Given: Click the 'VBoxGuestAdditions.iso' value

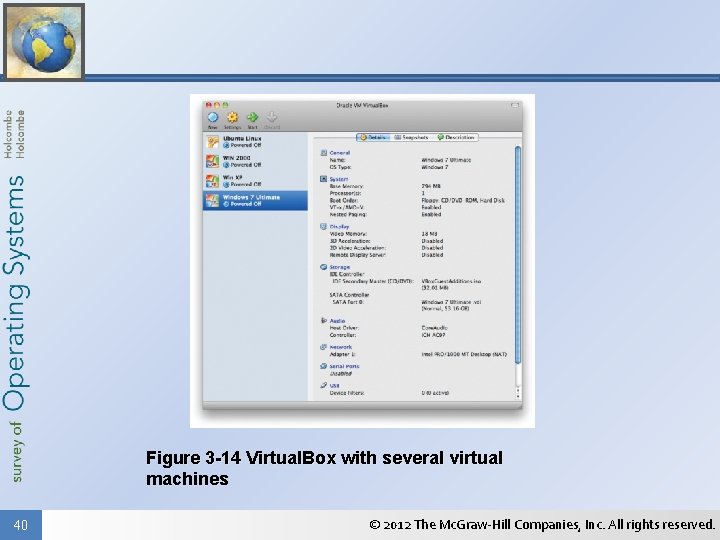Looking at the screenshot, I should [451, 281].
